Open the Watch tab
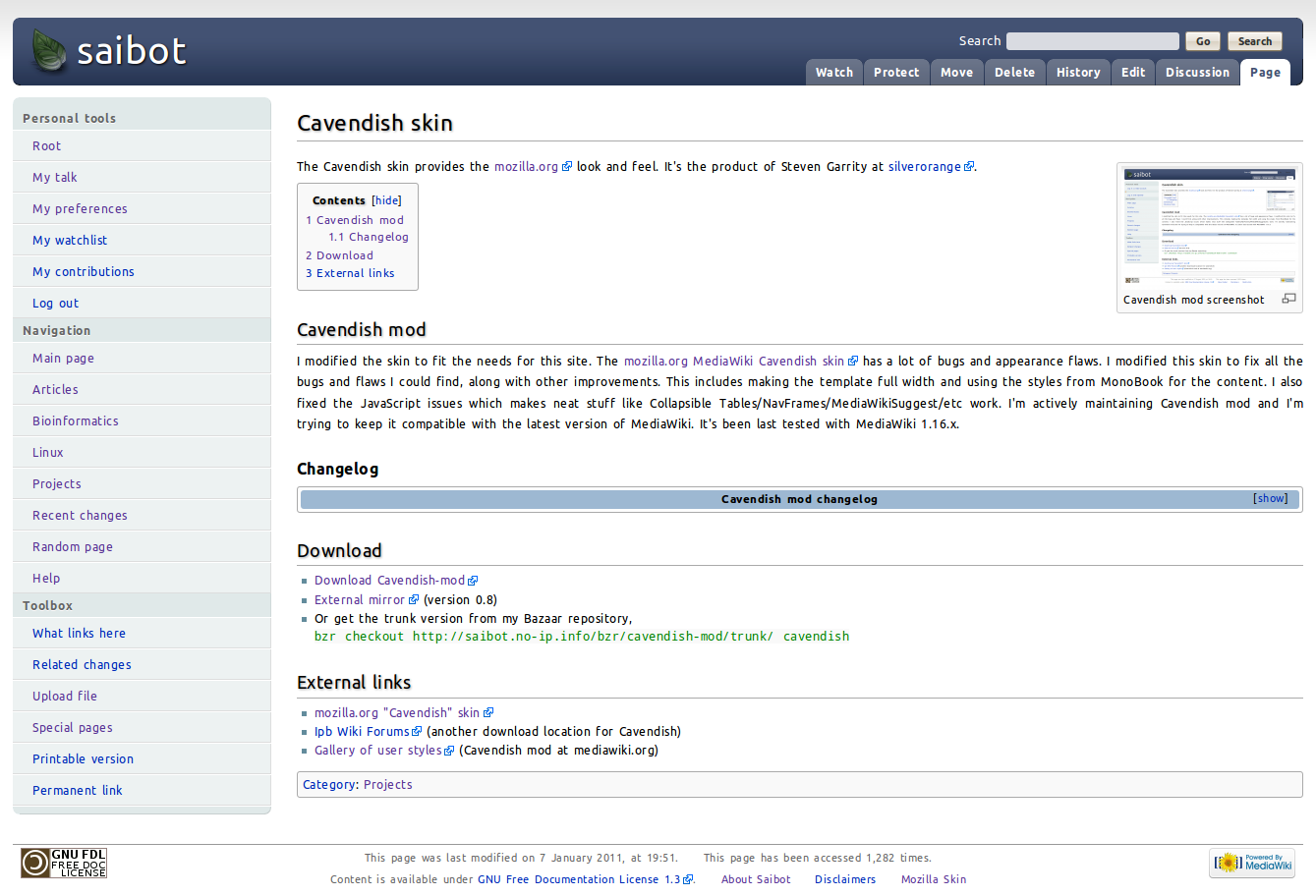The image size is (1316, 896). click(x=834, y=73)
